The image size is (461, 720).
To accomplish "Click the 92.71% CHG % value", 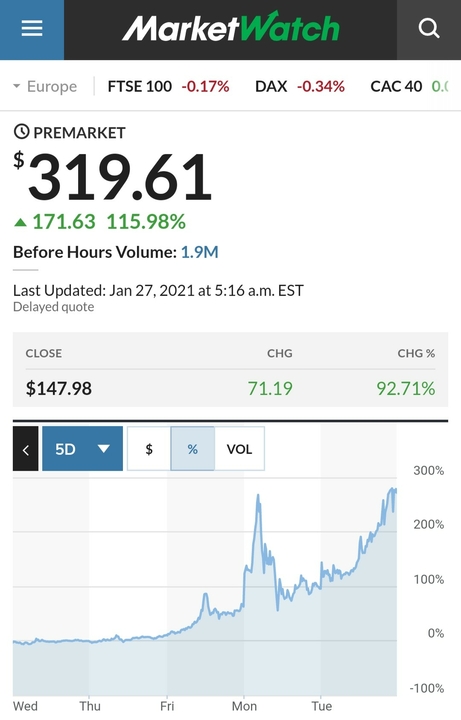I will [406, 388].
